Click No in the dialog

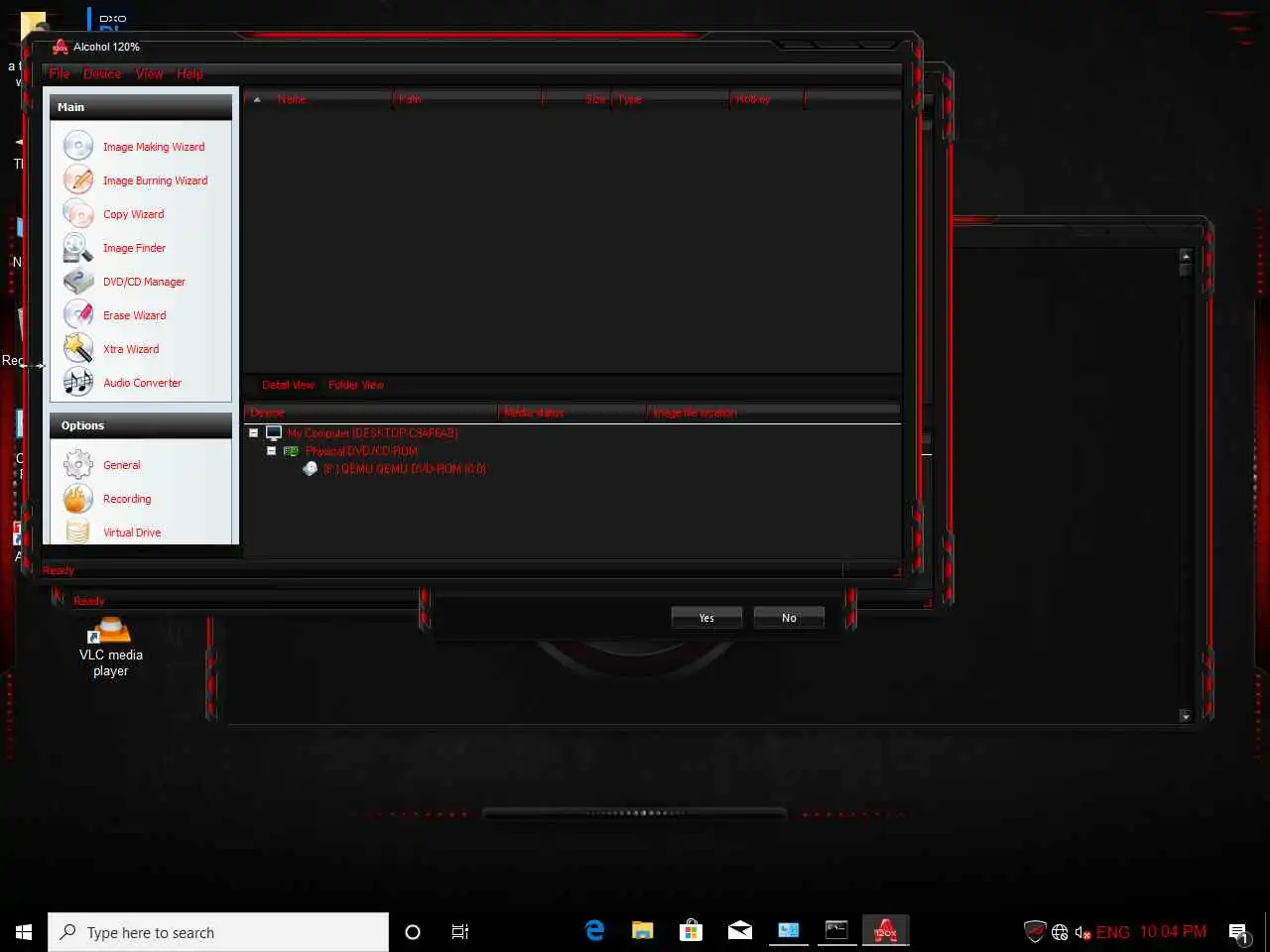click(789, 618)
